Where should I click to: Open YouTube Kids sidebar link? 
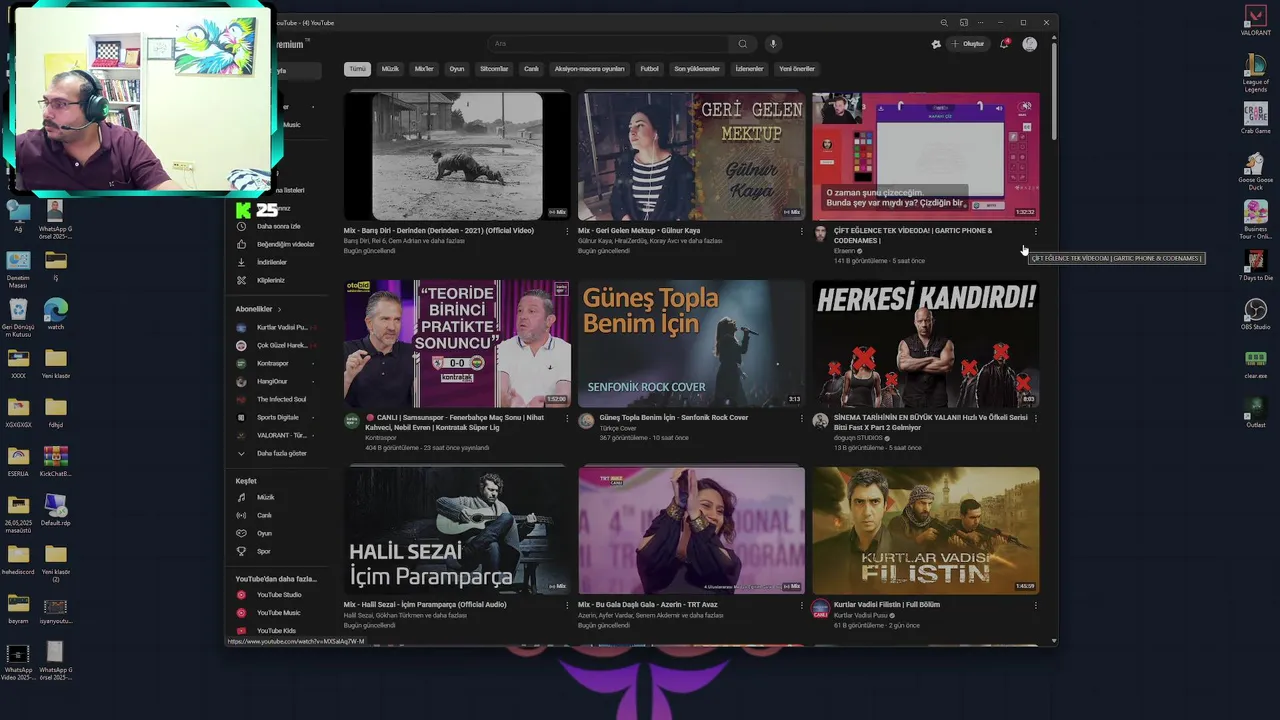277,630
